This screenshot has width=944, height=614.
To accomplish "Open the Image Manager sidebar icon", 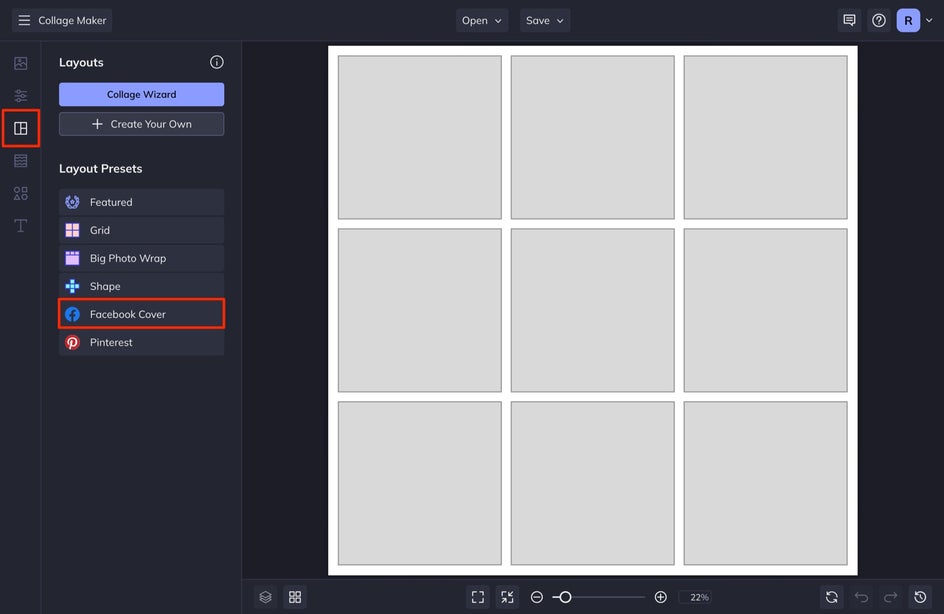I will pos(20,63).
